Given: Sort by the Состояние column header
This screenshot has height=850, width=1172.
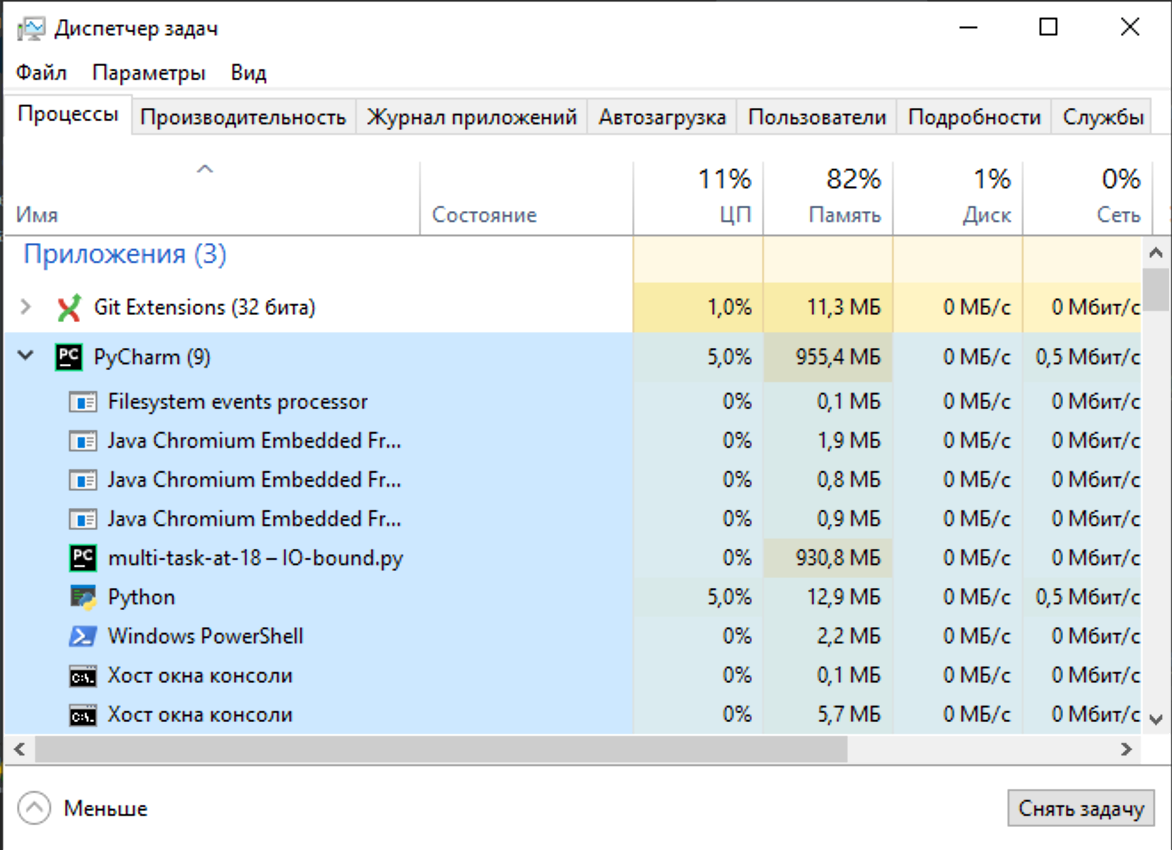Looking at the screenshot, I should click(x=526, y=198).
